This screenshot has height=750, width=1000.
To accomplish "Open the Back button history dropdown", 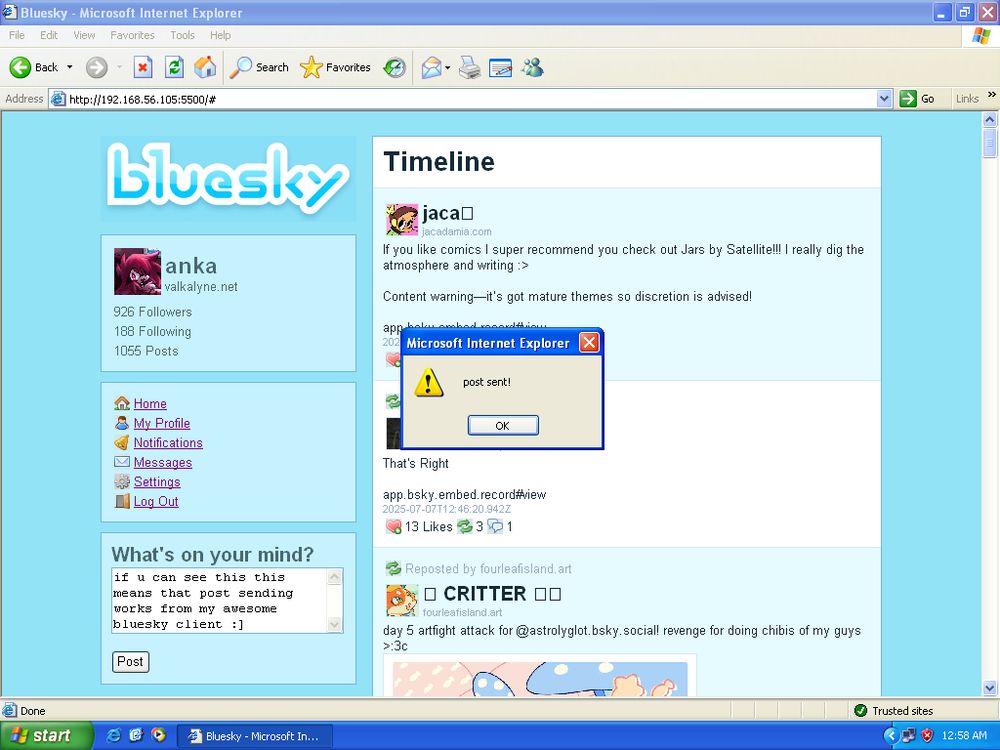I will [x=70, y=67].
